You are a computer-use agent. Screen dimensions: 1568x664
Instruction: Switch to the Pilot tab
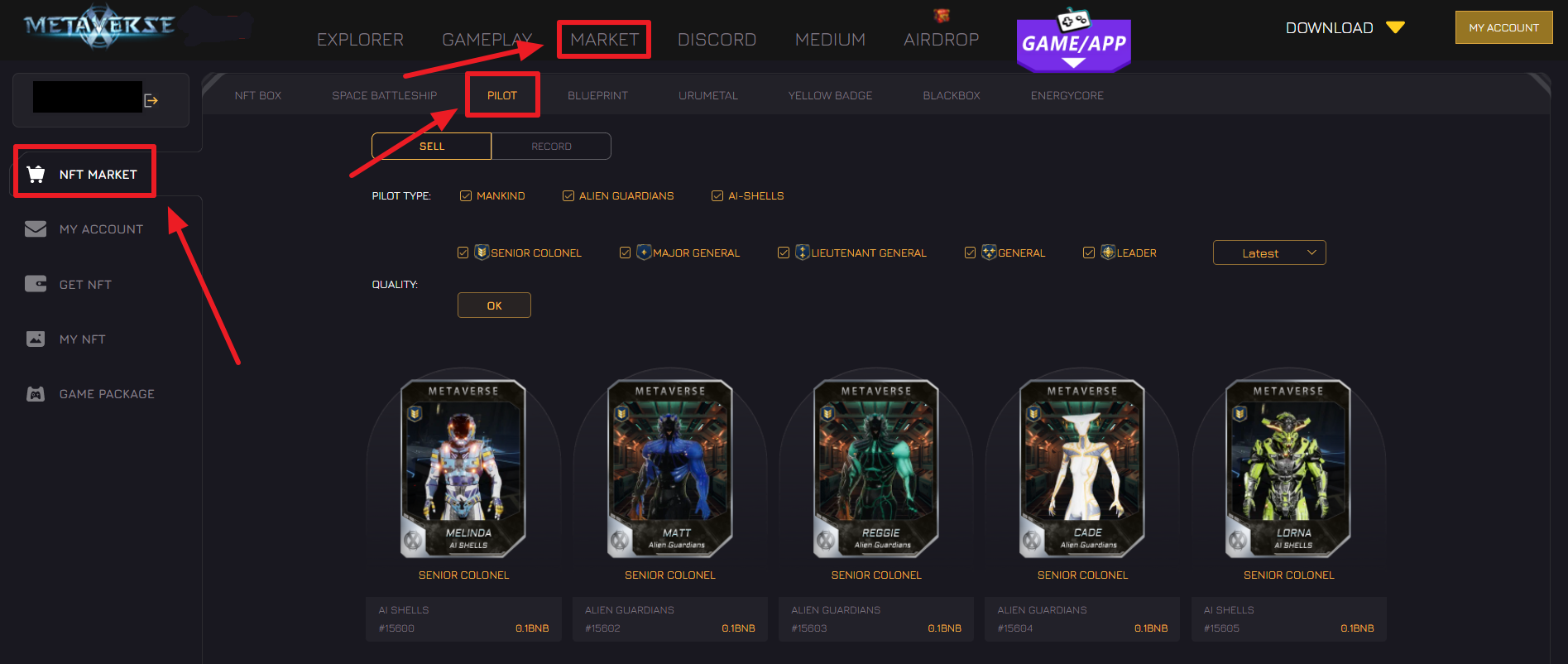(x=502, y=95)
